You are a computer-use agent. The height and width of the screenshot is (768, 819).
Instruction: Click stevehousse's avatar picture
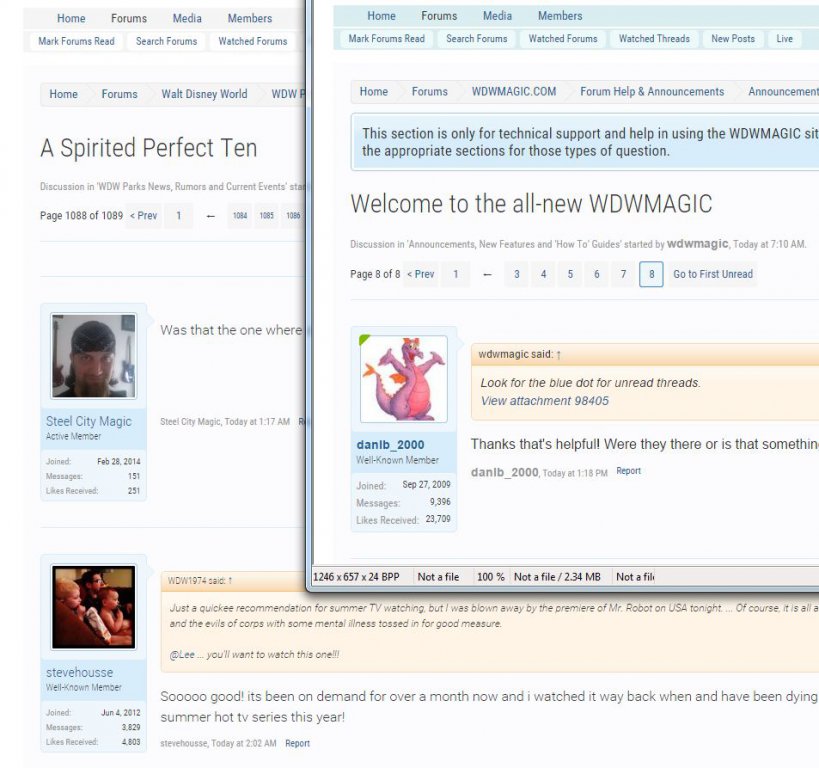pos(94,607)
